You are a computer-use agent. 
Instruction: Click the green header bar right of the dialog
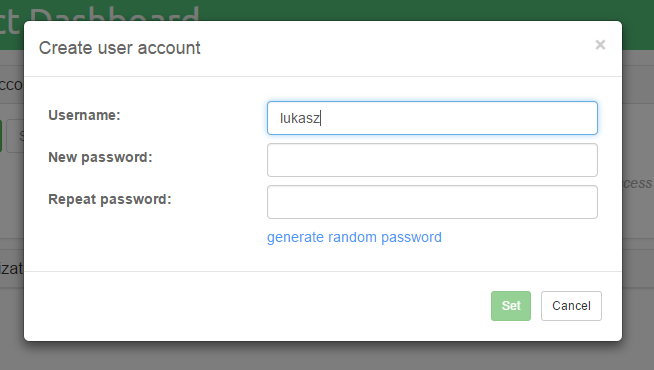click(x=638, y=25)
